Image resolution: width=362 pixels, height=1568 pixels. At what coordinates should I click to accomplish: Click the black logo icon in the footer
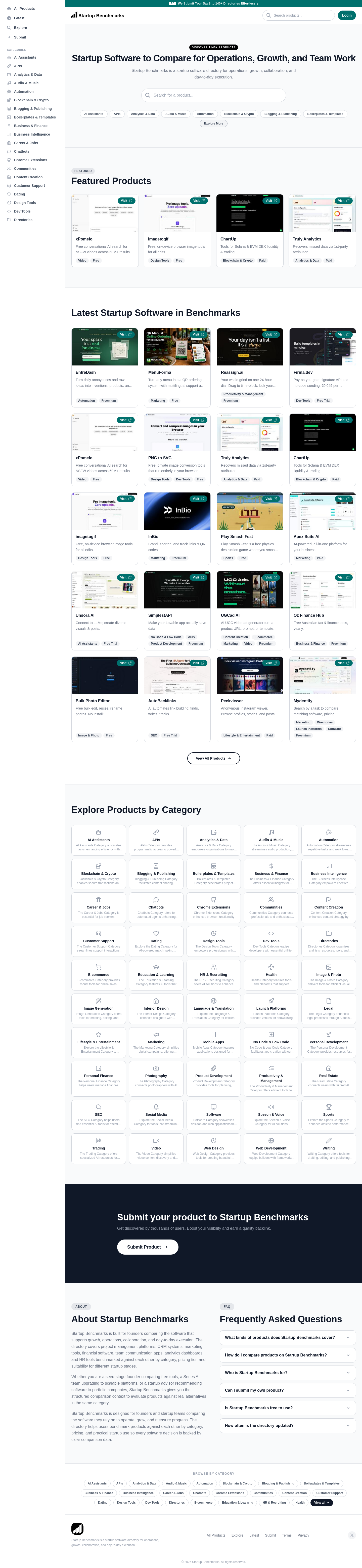pyautogui.click(x=77, y=1529)
